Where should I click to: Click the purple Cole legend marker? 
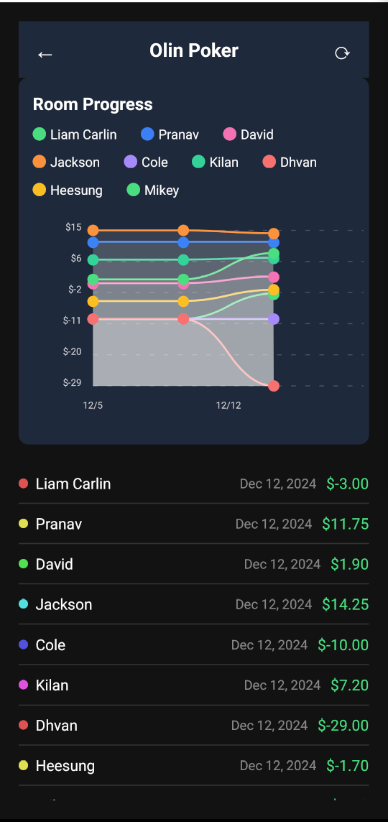(x=131, y=162)
